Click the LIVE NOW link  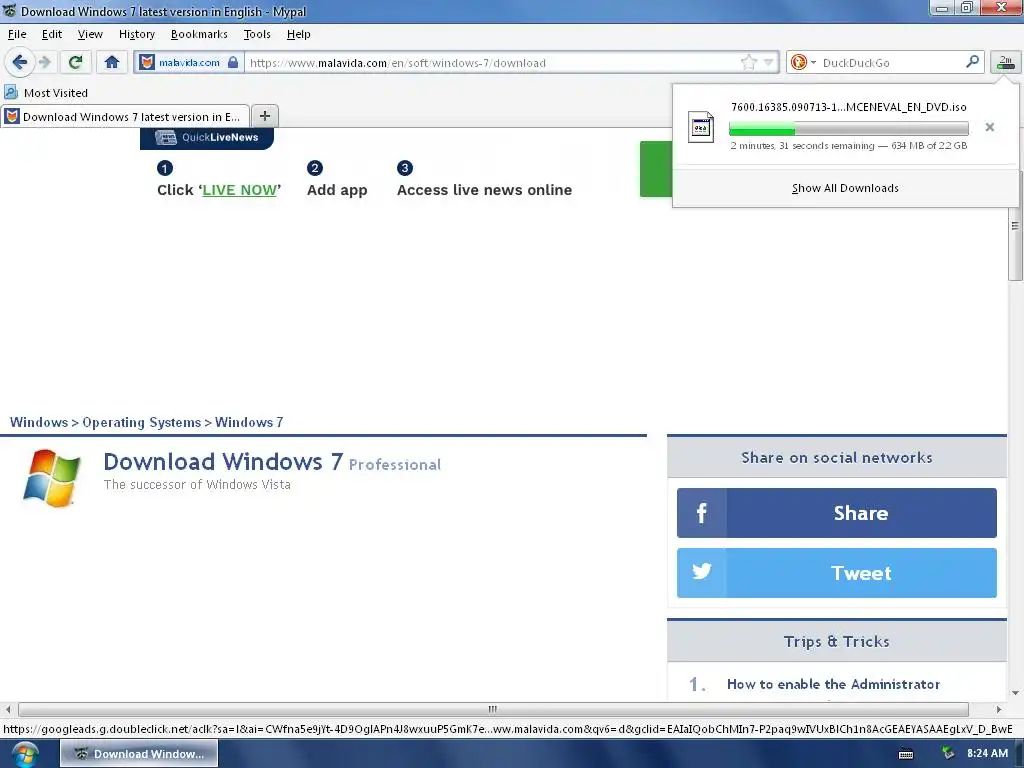[240, 190]
